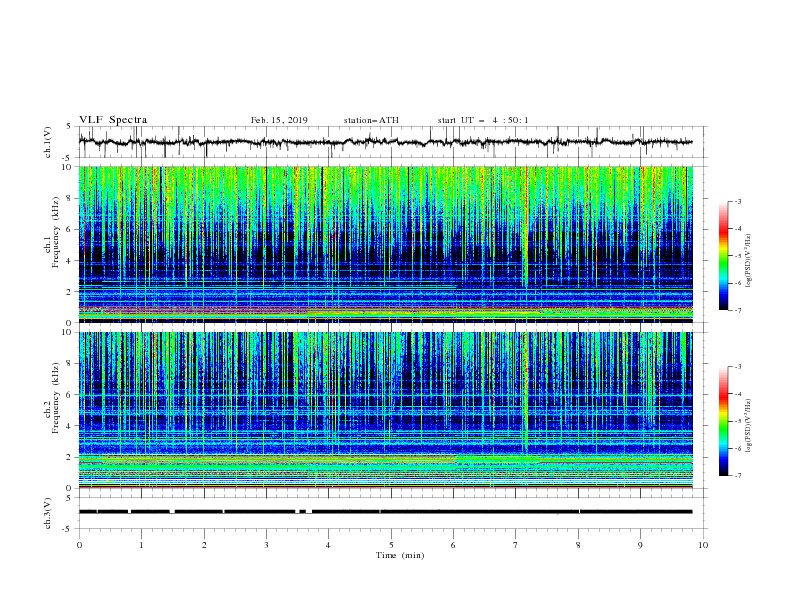Click time axis tick label '1'
This screenshot has width=792, height=612.
[142, 545]
